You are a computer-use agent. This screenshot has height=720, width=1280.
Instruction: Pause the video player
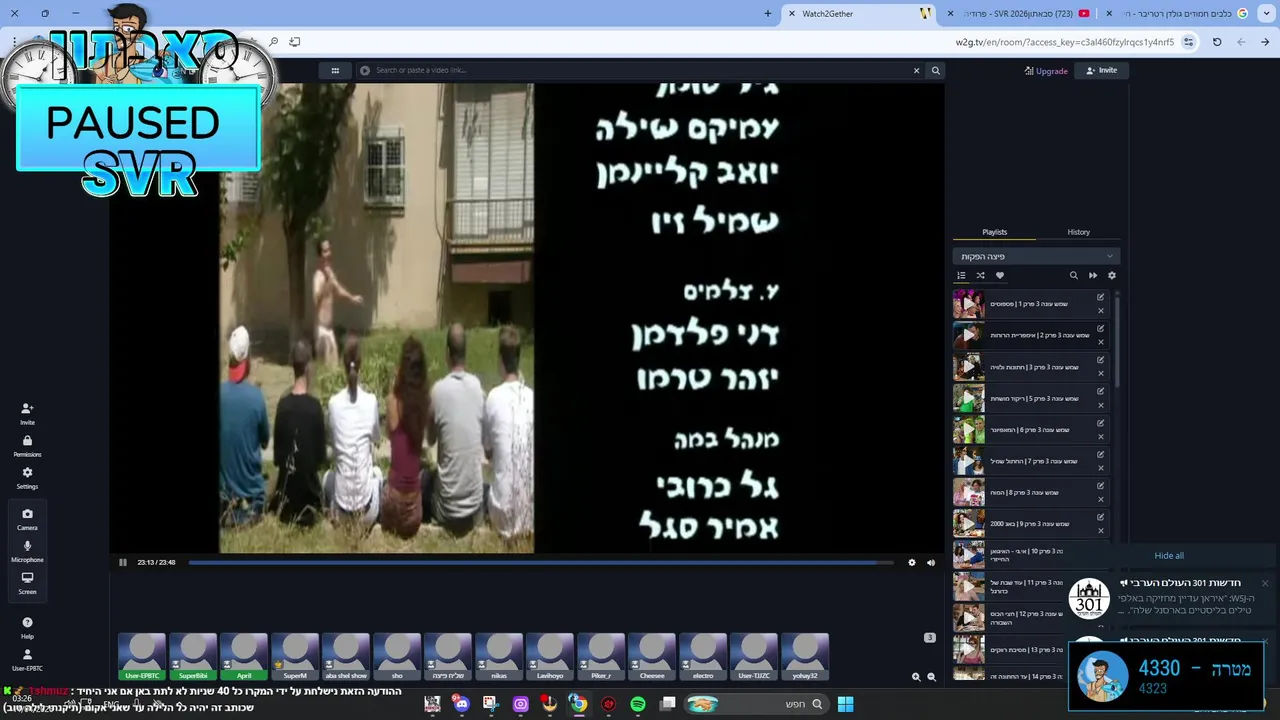tap(123, 562)
